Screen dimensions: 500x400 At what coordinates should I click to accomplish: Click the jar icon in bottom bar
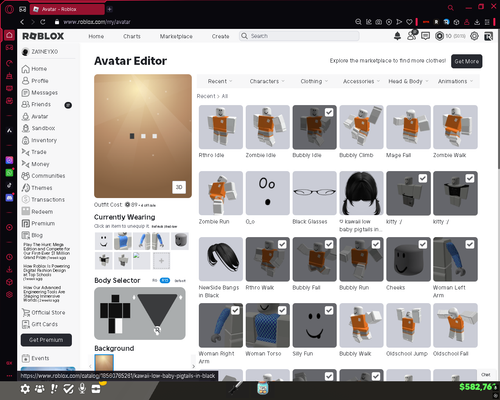click(263, 388)
